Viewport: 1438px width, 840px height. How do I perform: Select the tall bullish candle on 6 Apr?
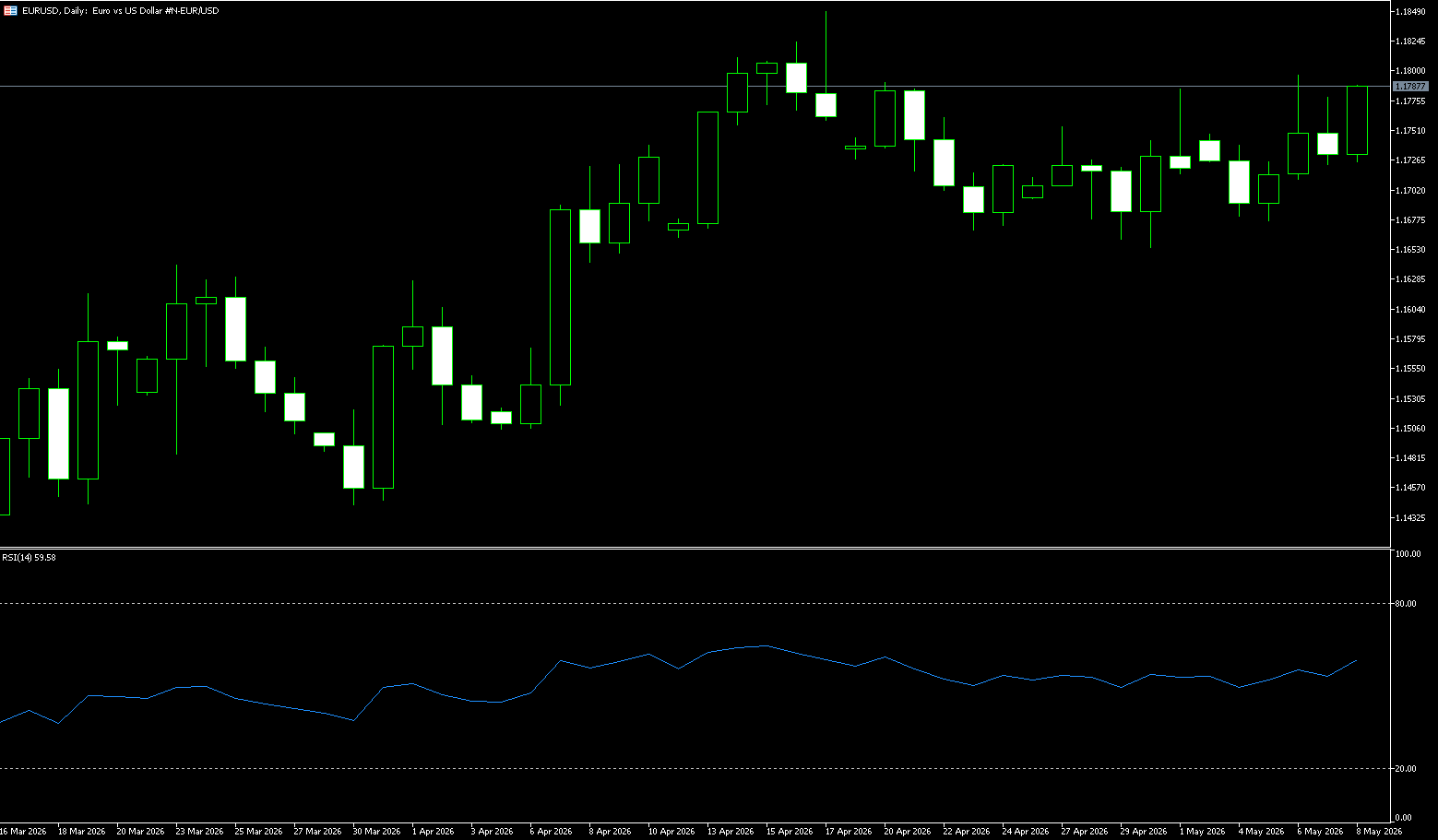tap(560, 297)
